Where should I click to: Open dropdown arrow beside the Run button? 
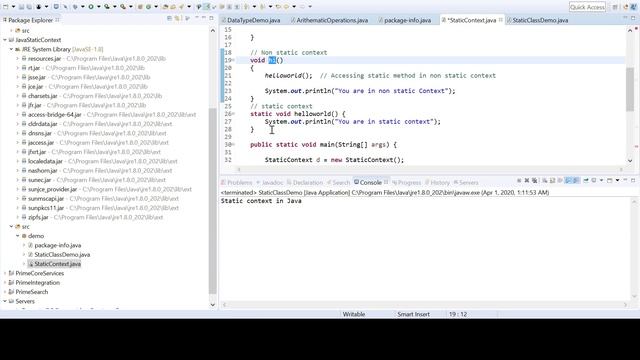pos(98,7)
